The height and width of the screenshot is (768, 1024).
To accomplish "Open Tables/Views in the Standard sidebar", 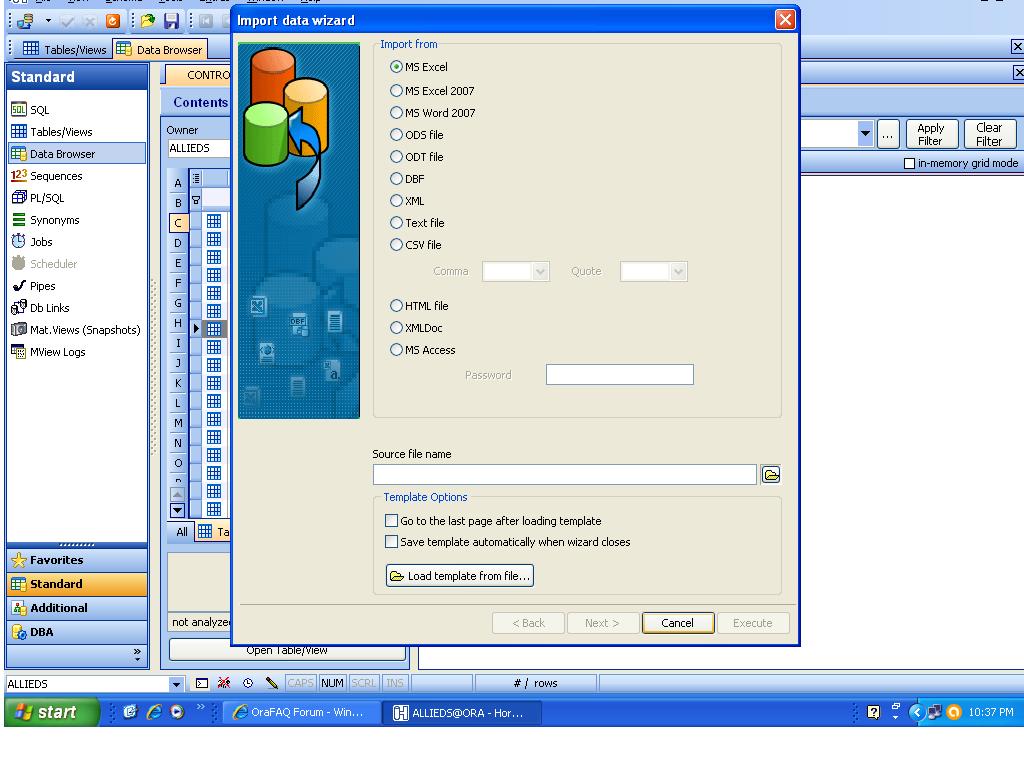I will 52,132.
